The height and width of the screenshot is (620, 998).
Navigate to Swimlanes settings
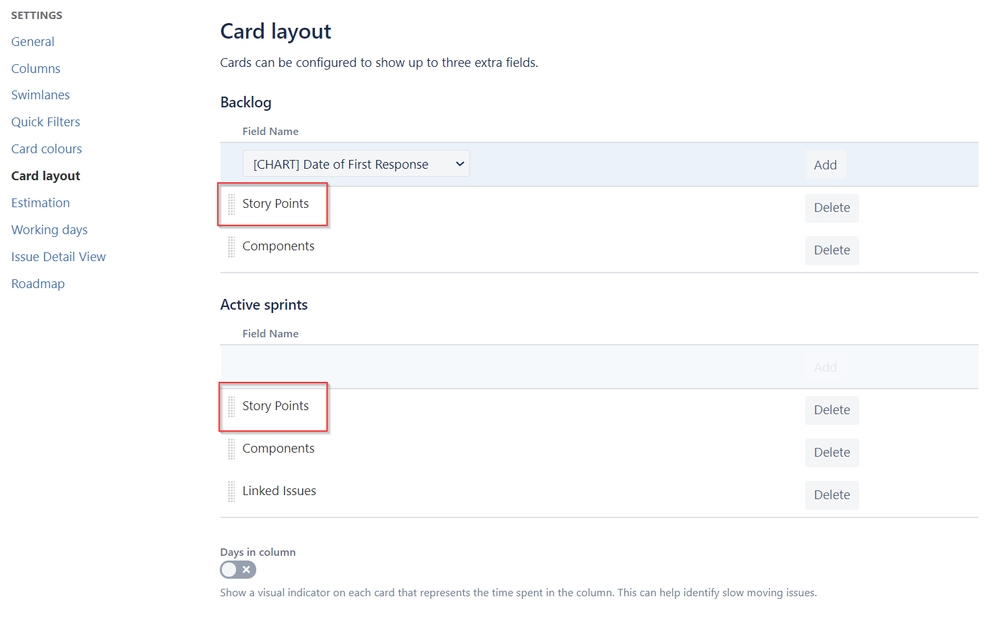pyautogui.click(x=40, y=94)
